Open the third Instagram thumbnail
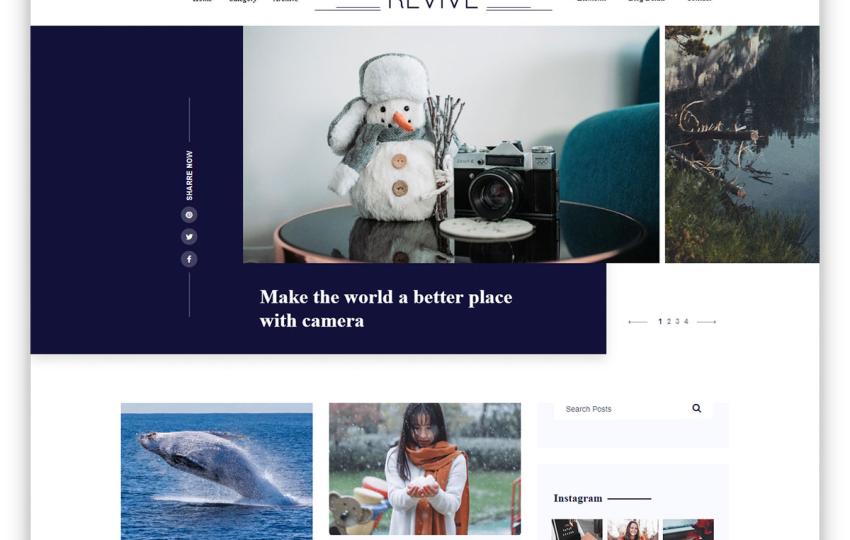 coord(688,530)
